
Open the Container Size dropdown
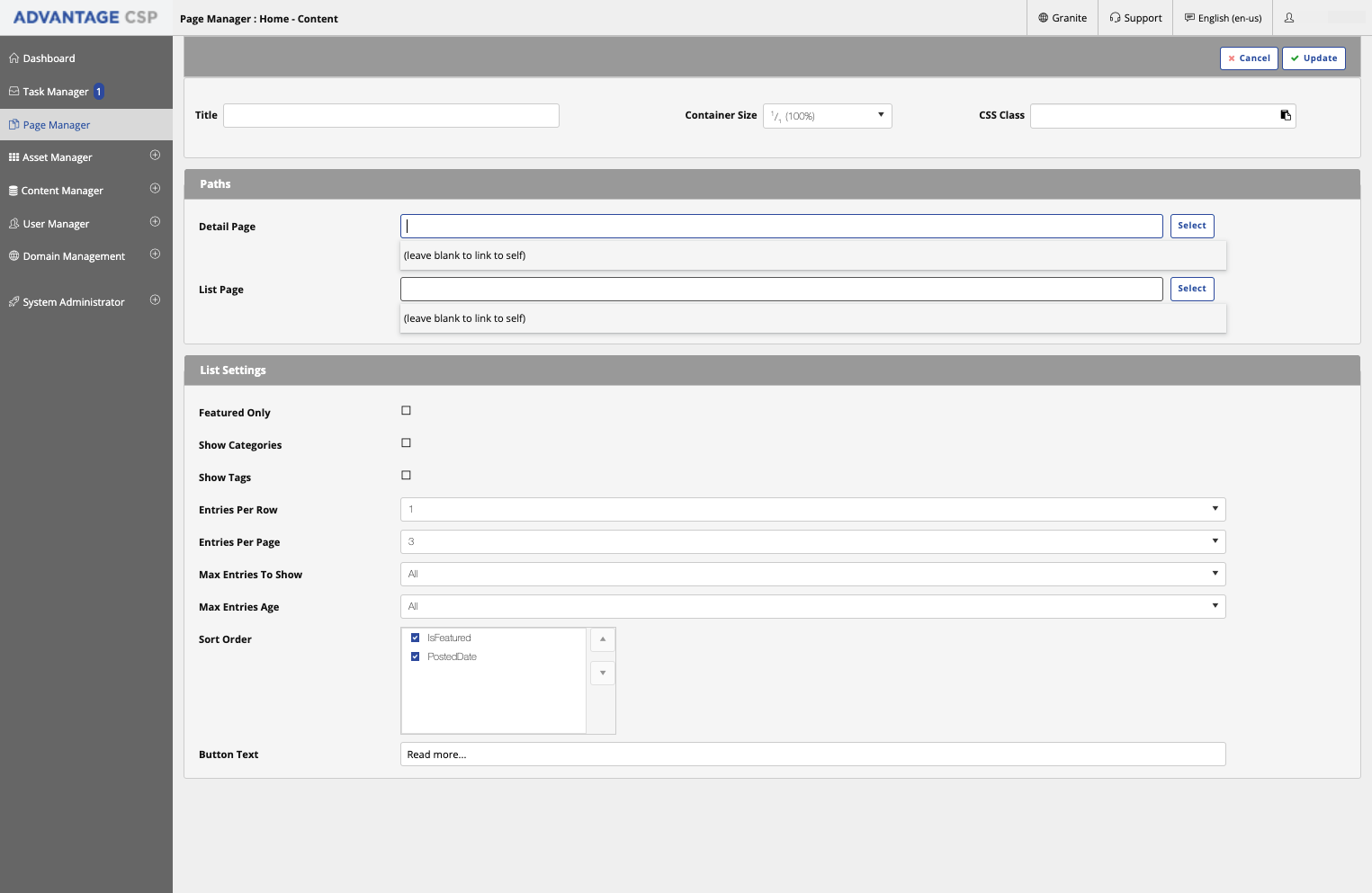828,116
